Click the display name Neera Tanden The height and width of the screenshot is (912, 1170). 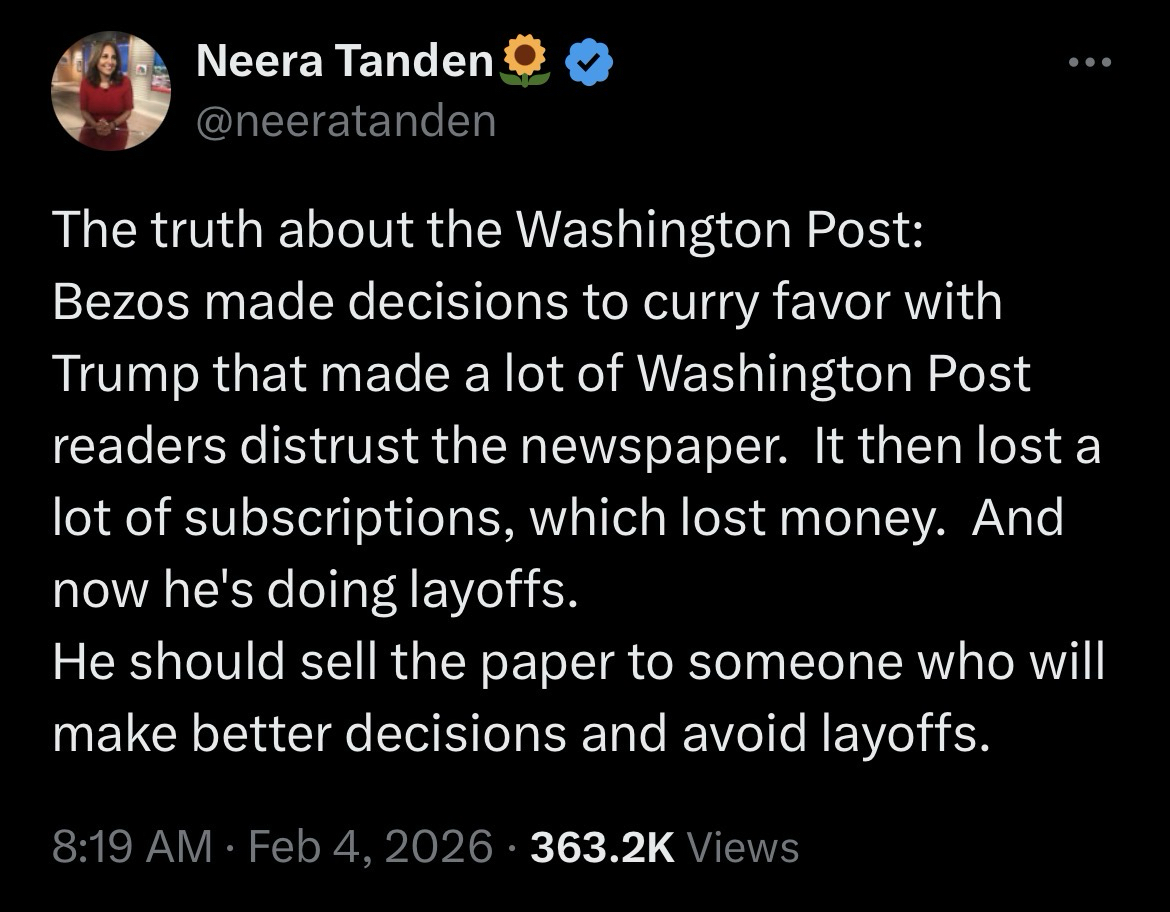[344, 63]
